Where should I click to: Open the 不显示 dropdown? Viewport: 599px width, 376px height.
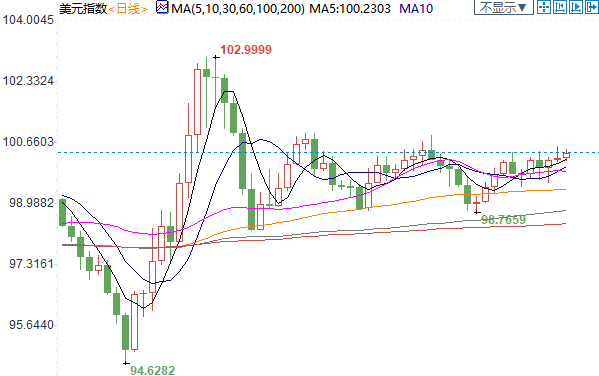point(503,7)
